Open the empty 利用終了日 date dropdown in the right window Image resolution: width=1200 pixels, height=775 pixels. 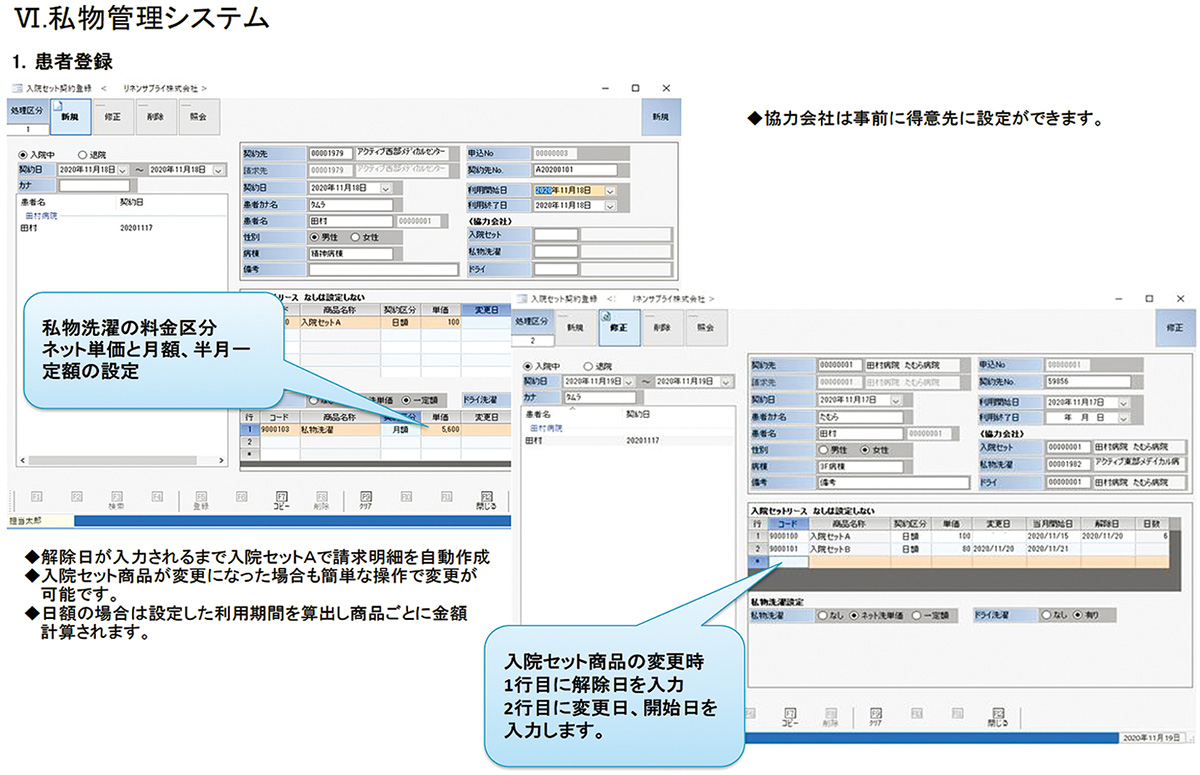click(x=1123, y=417)
